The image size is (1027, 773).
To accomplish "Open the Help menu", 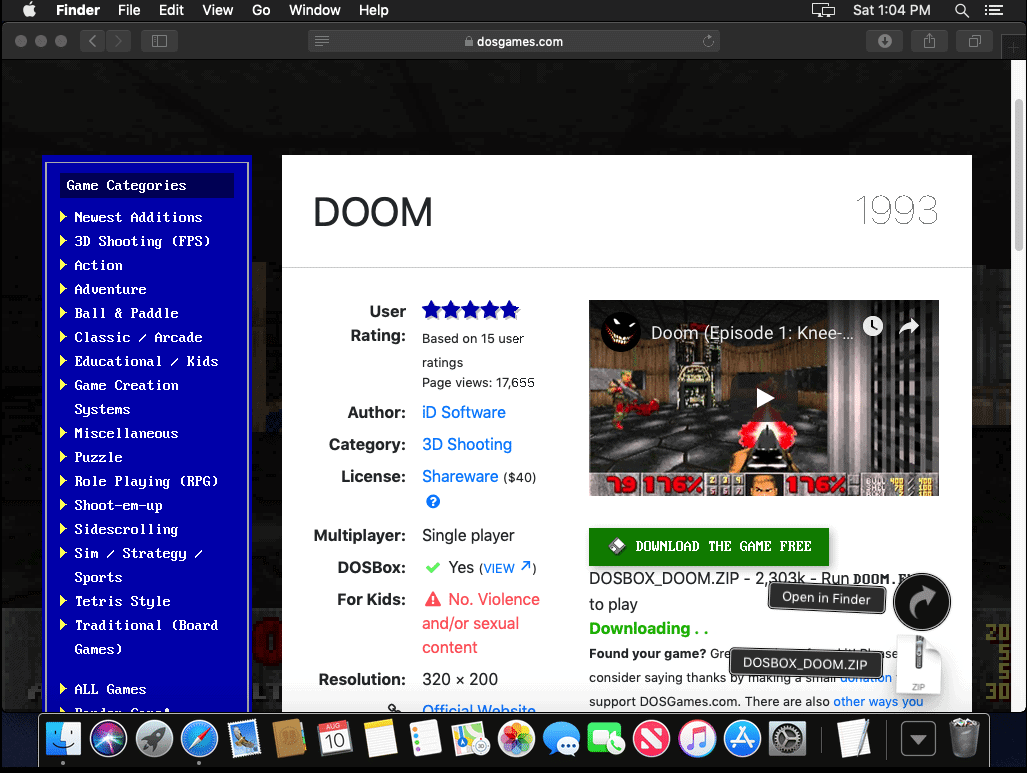I will pos(373,10).
